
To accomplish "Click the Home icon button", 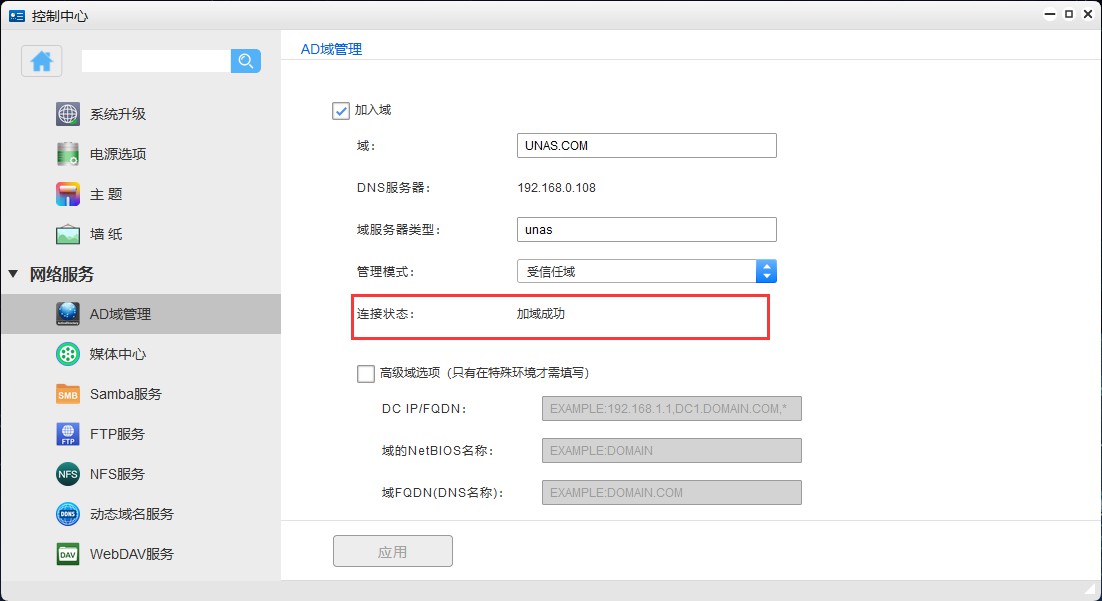I will [41, 61].
